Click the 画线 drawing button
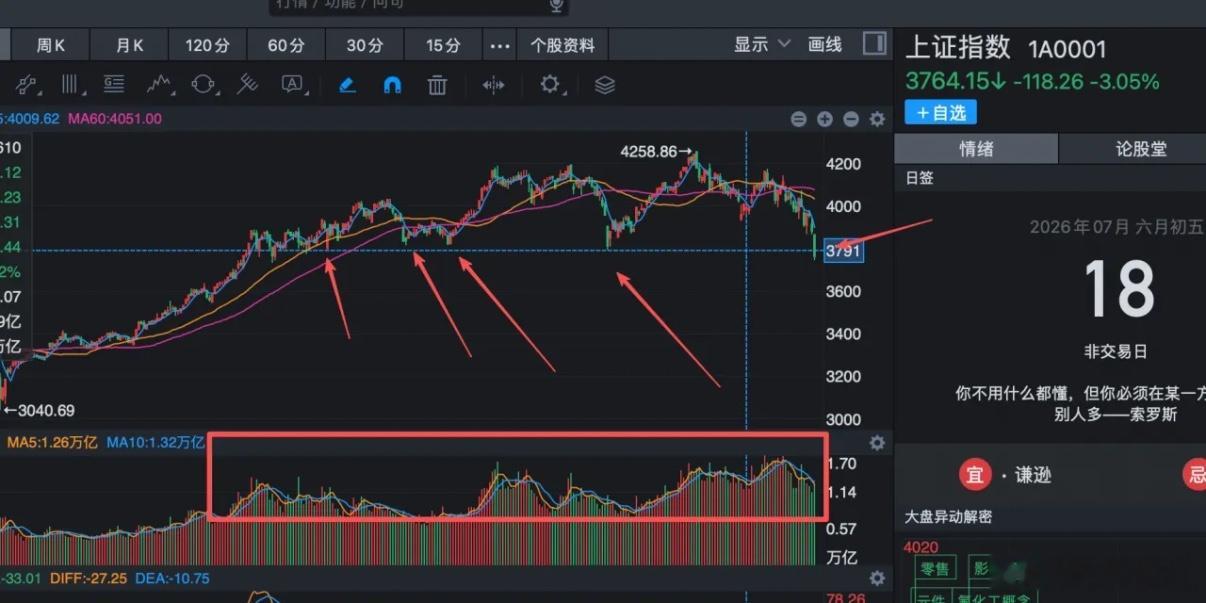 point(825,44)
